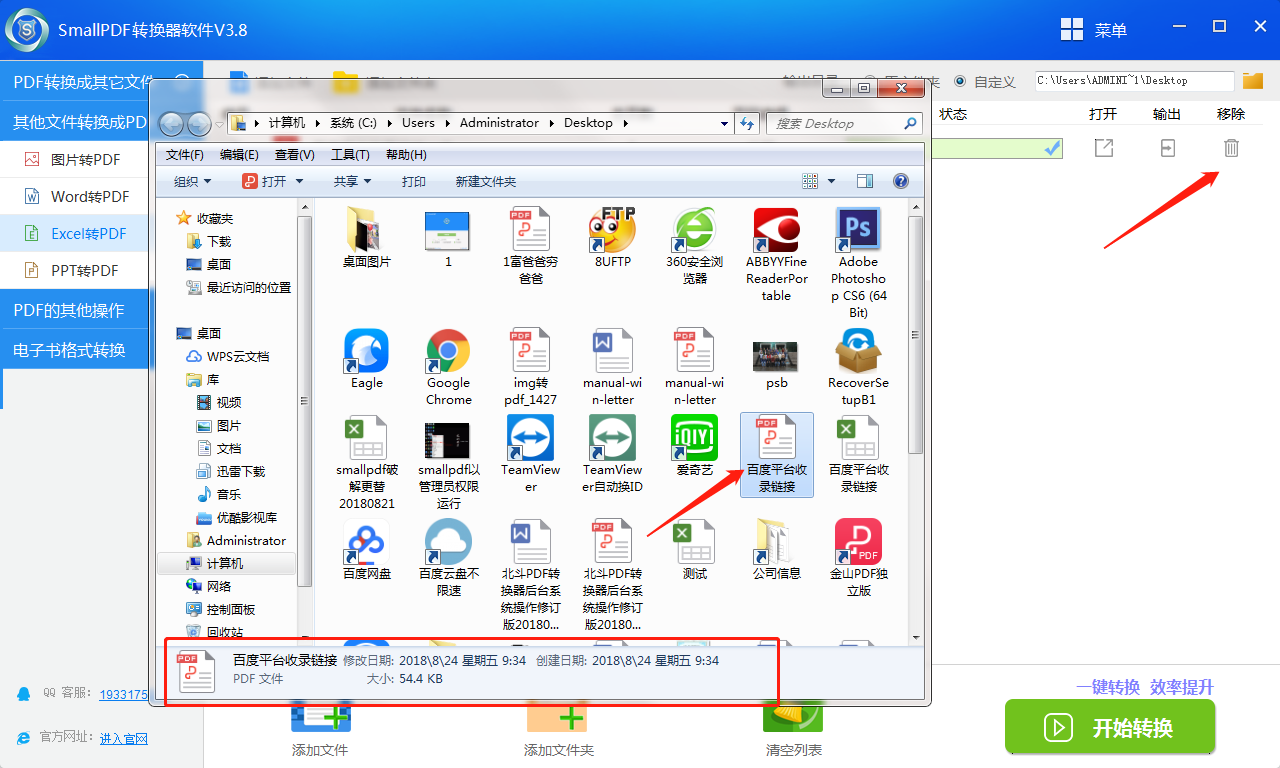
Task: Select WPS云文档 in the navigation tree
Action: [x=238, y=356]
